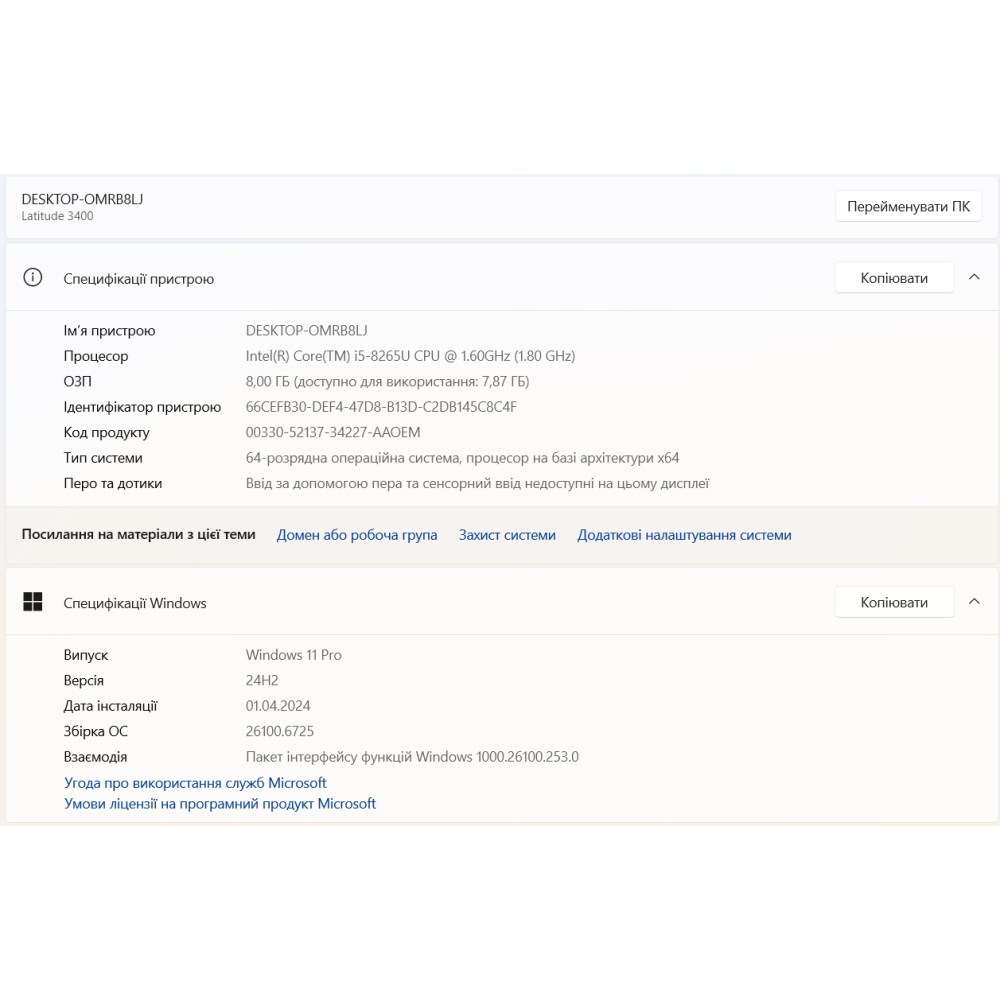This screenshot has height=1000, width=1000.
Task: Open Умови ліцензії на програмний продукт link
Action: [x=220, y=803]
